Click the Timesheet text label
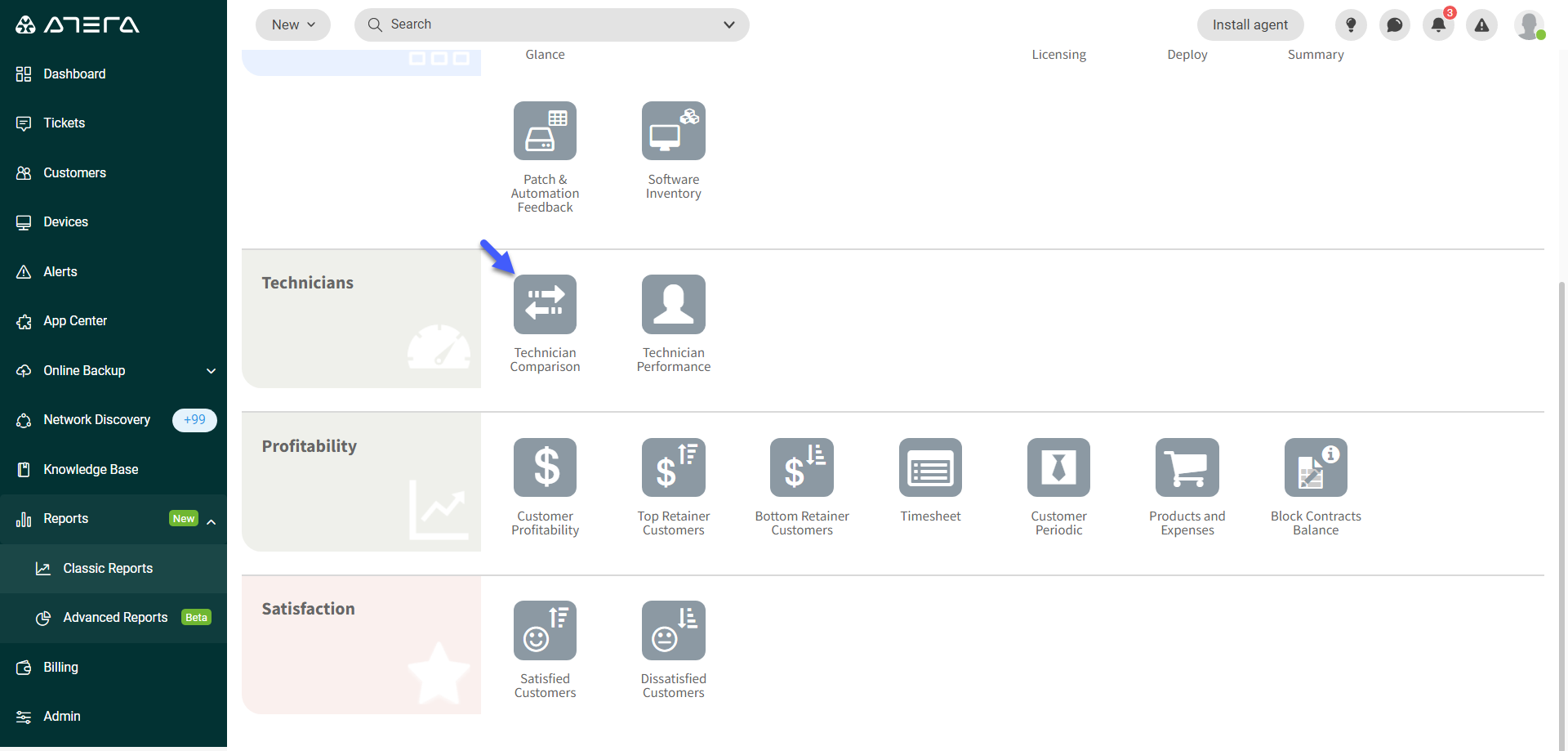The height and width of the screenshot is (751, 1568). click(930, 516)
